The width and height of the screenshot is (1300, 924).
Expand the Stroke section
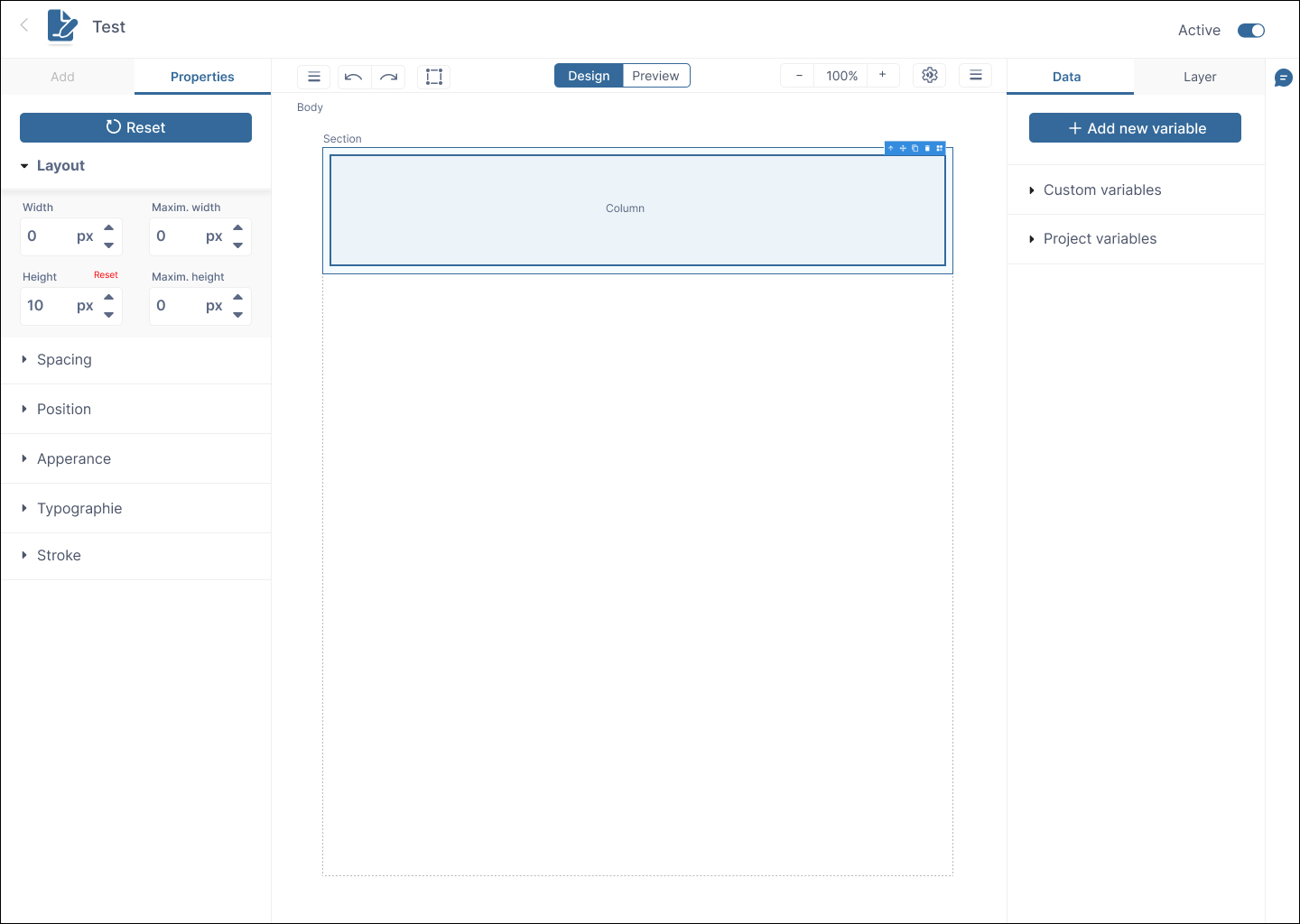(135, 556)
